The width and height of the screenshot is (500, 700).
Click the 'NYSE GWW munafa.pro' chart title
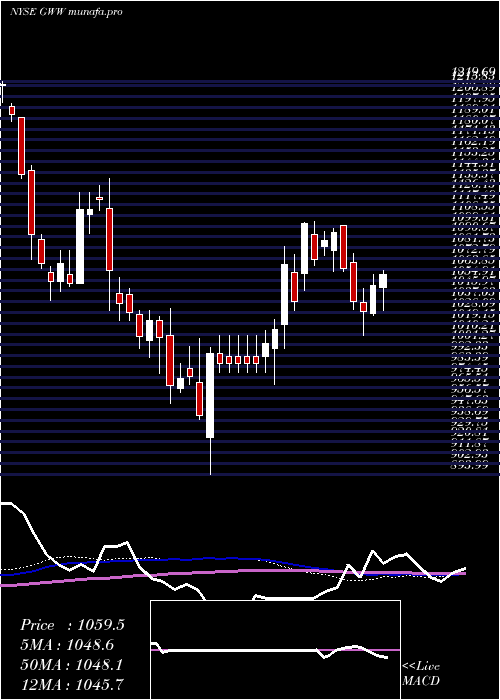(x=66, y=12)
